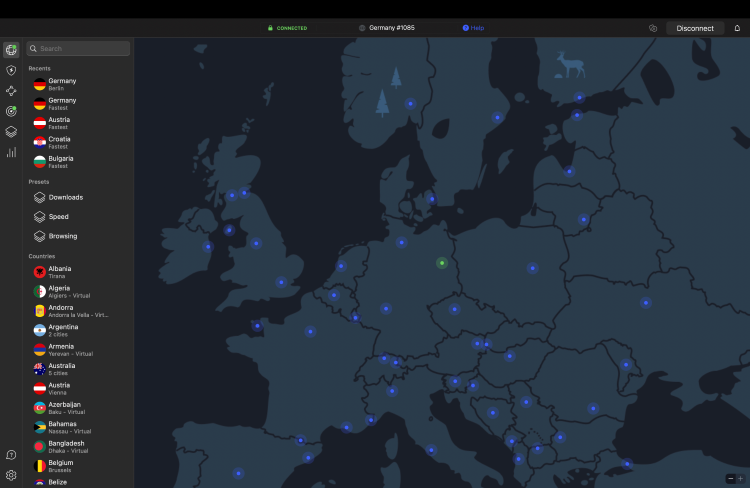This screenshot has width=750, height=488.
Task: Select the Finland server dot on map
Action: point(579,98)
